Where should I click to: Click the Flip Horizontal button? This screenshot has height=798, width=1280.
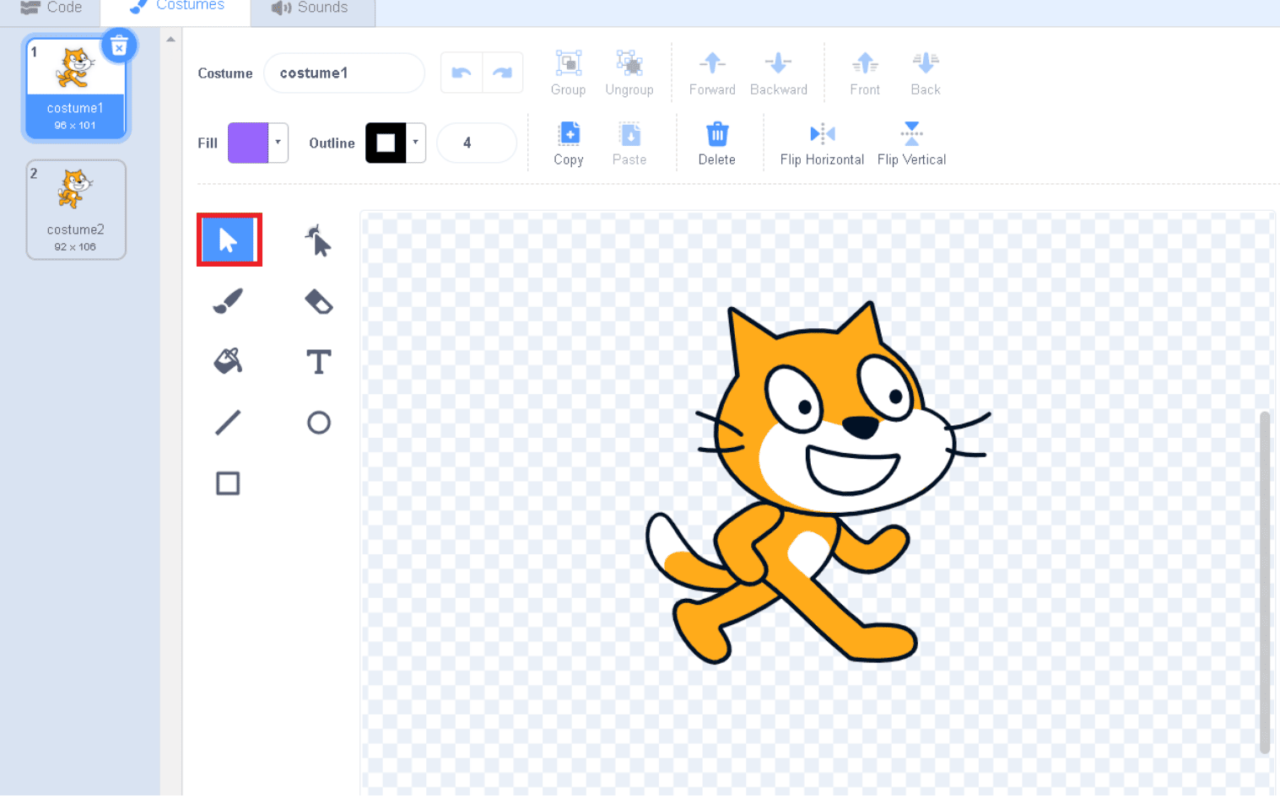pos(821,142)
